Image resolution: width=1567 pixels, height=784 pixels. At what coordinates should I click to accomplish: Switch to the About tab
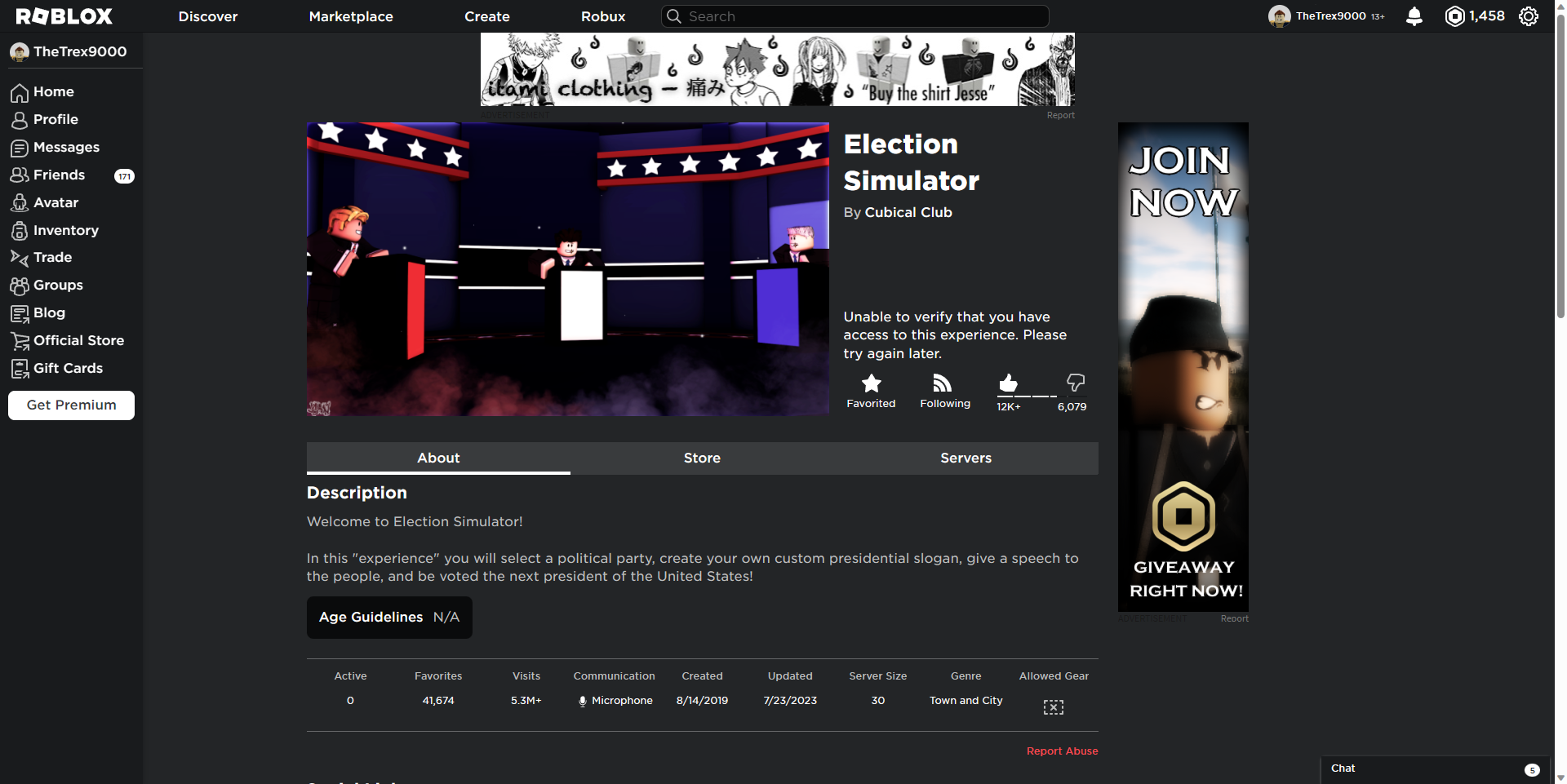pyautogui.click(x=438, y=458)
